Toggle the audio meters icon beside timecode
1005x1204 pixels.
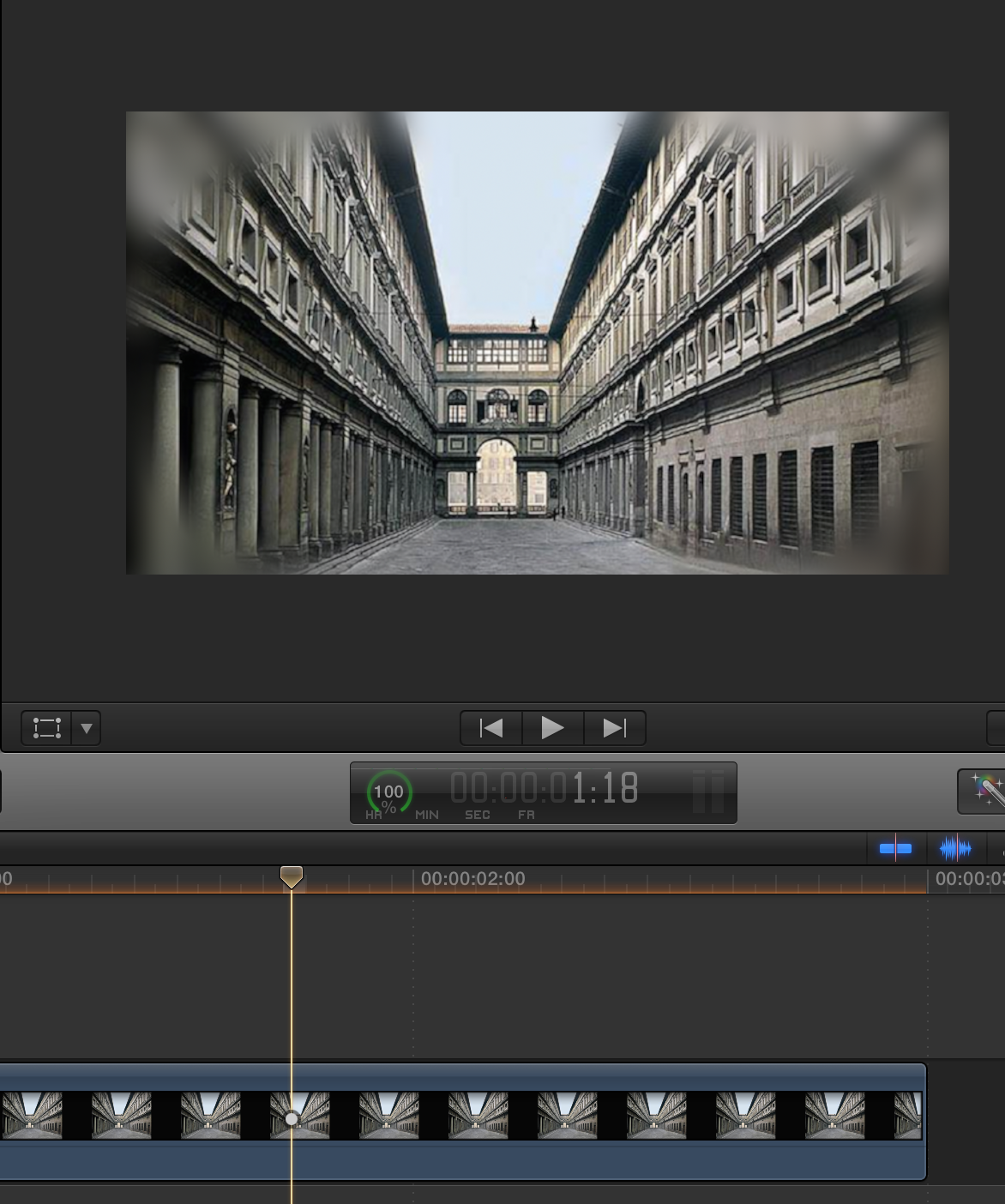pos(708,791)
